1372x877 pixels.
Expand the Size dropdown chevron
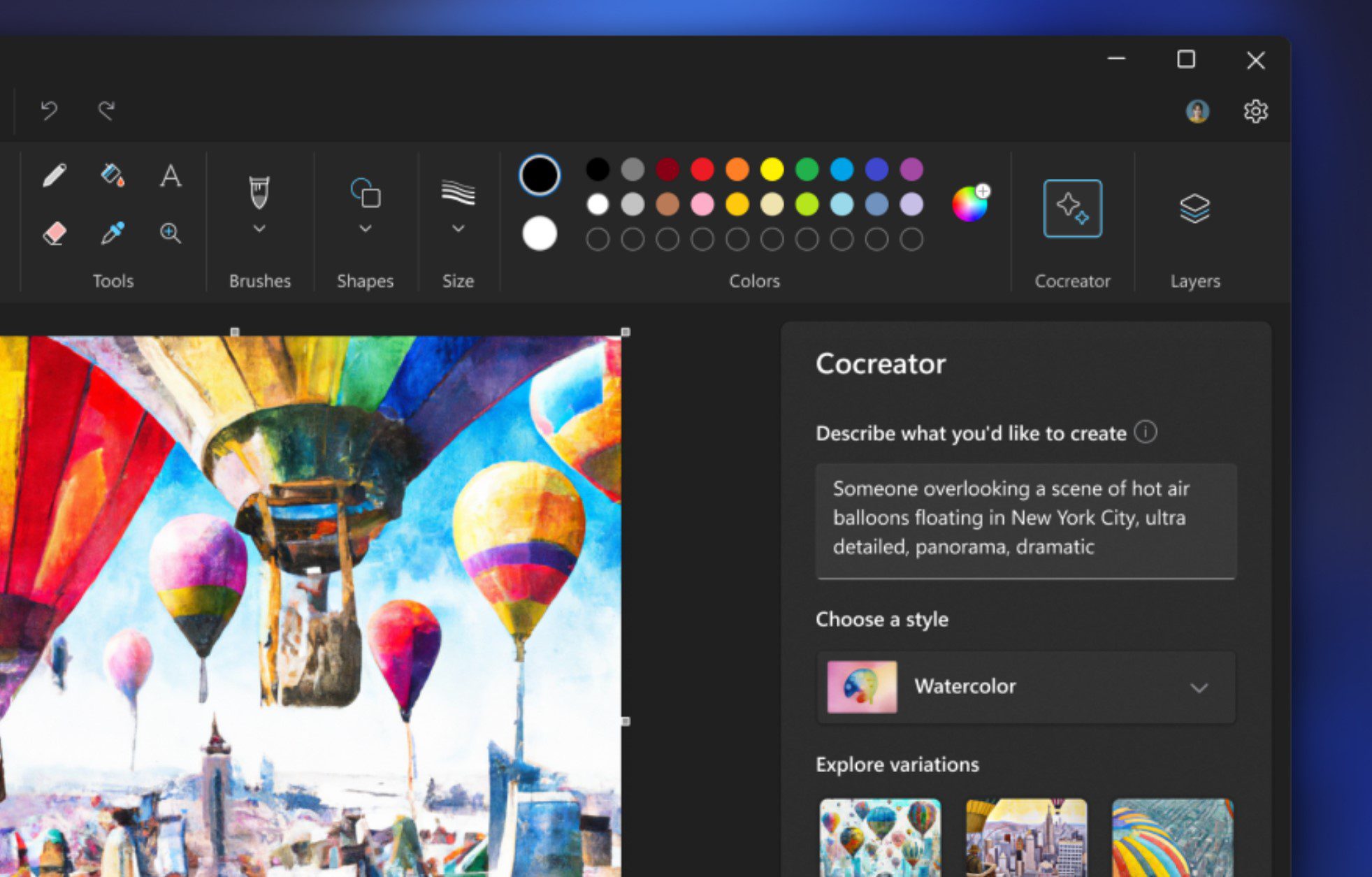(x=458, y=229)
